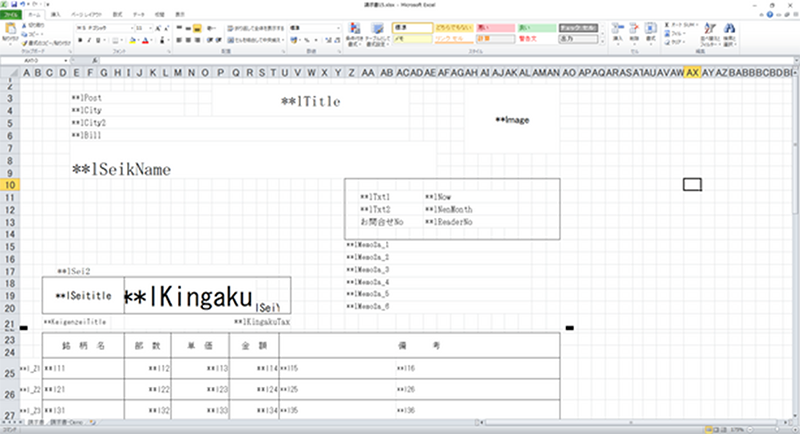Click the decrease indent icon

tap(210, 40)
